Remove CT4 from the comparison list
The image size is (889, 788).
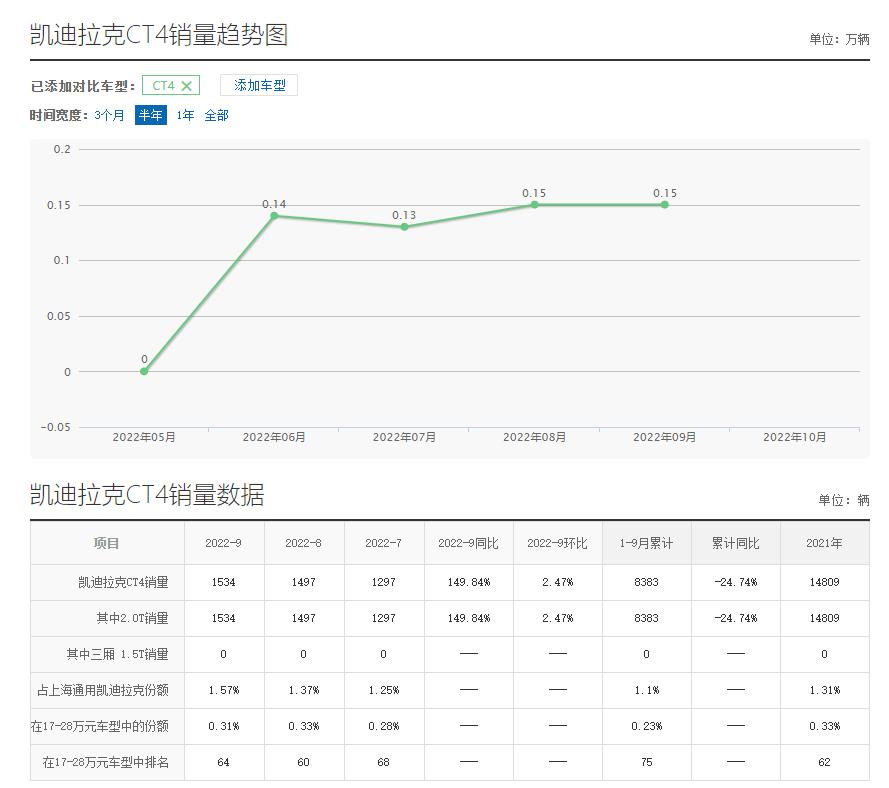pos(184,85)
